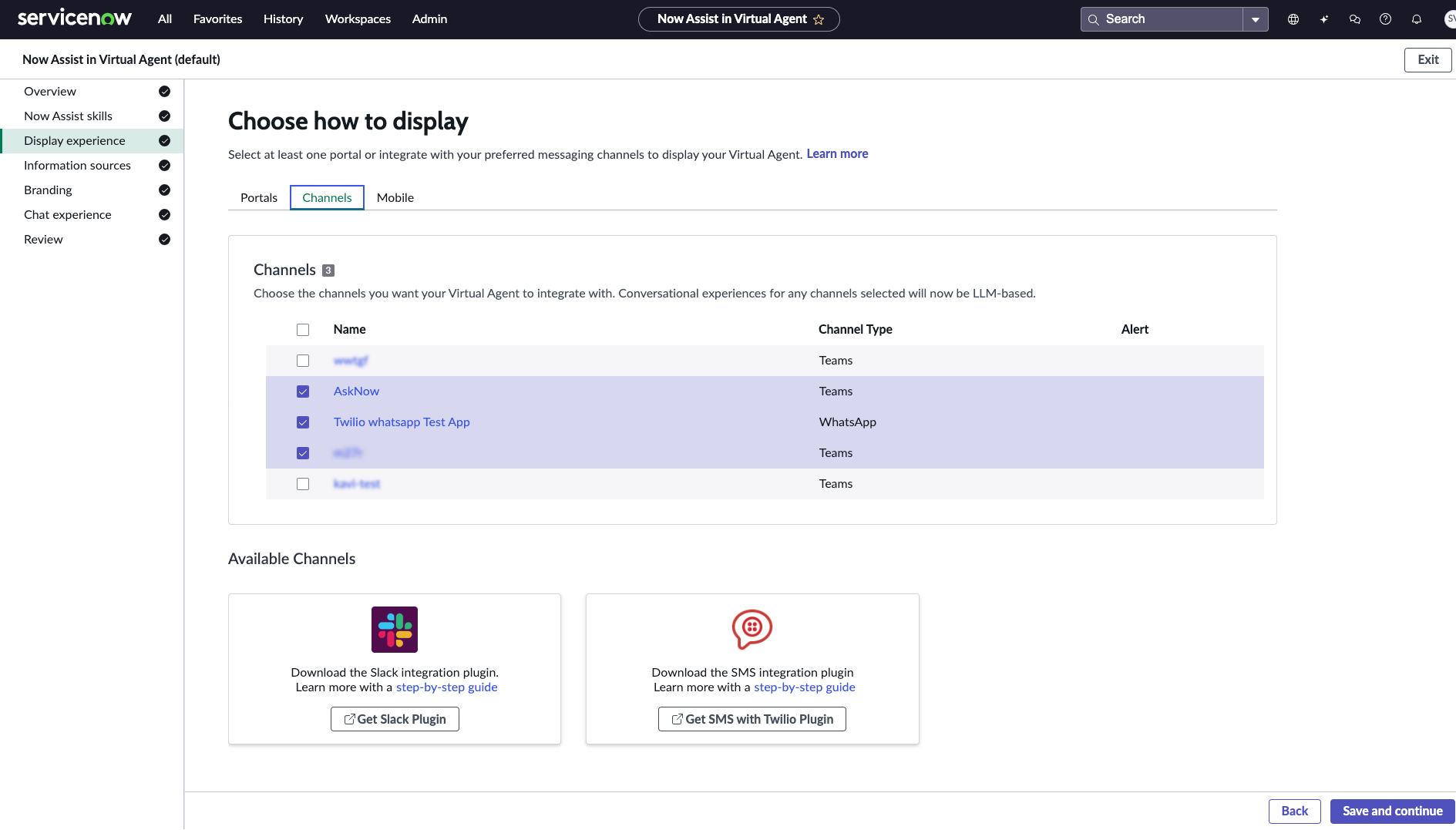Viewport: 1456px width, 830px height.
Task: Click the Now Assist skills checkmark icon
Action: point(164,116)
